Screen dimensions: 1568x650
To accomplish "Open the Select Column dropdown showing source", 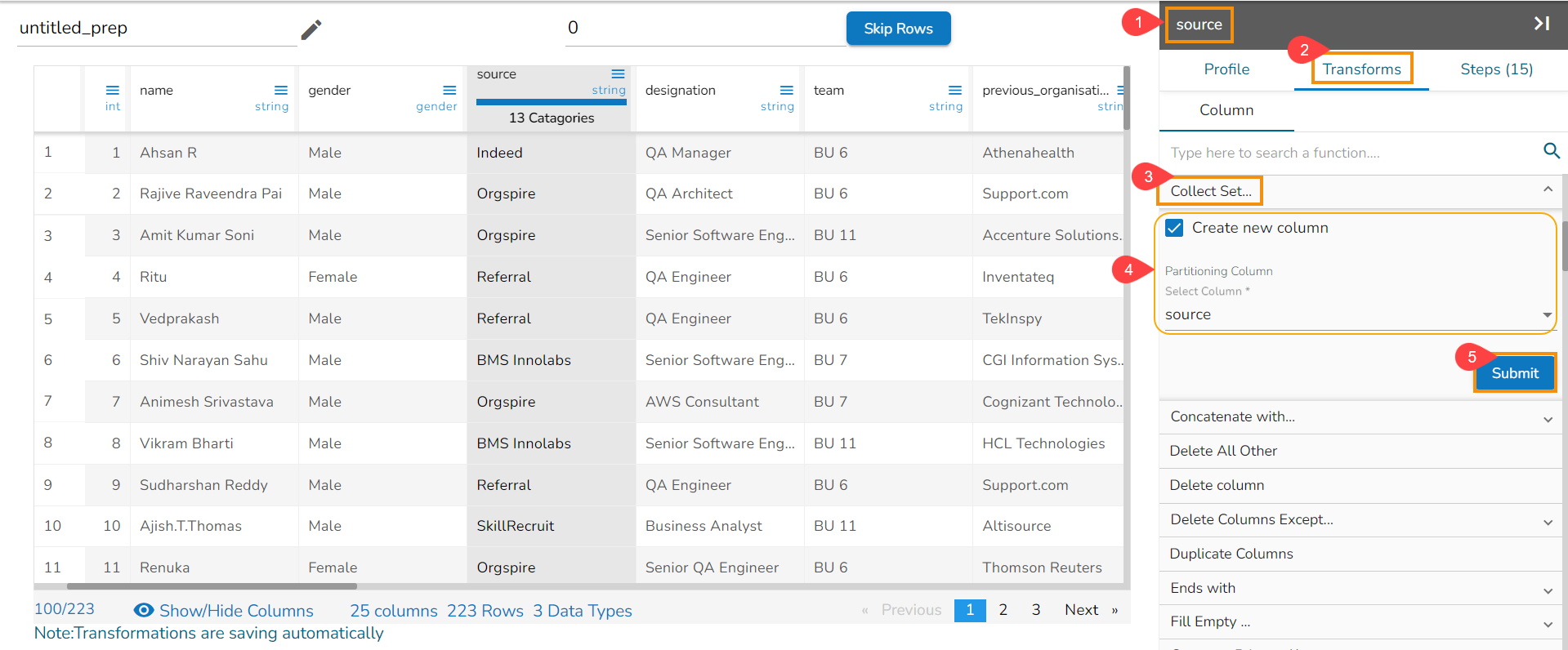I will click(x=1356, y=315).
